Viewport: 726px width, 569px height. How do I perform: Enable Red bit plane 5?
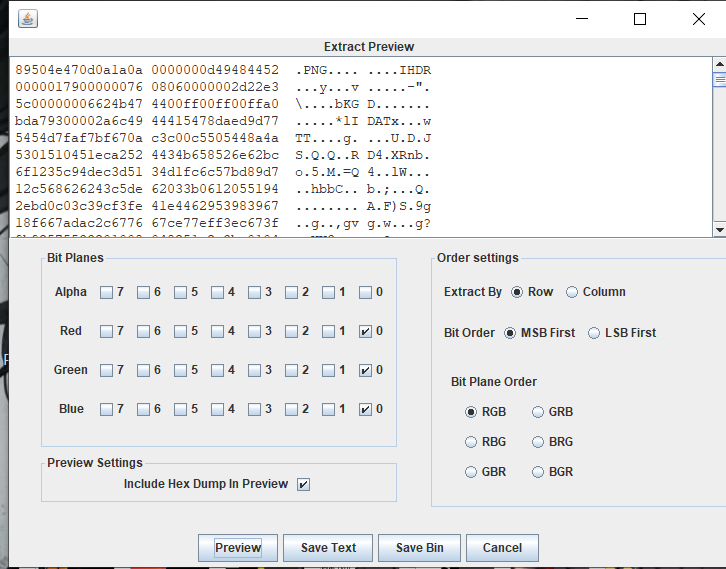[181, 331]
